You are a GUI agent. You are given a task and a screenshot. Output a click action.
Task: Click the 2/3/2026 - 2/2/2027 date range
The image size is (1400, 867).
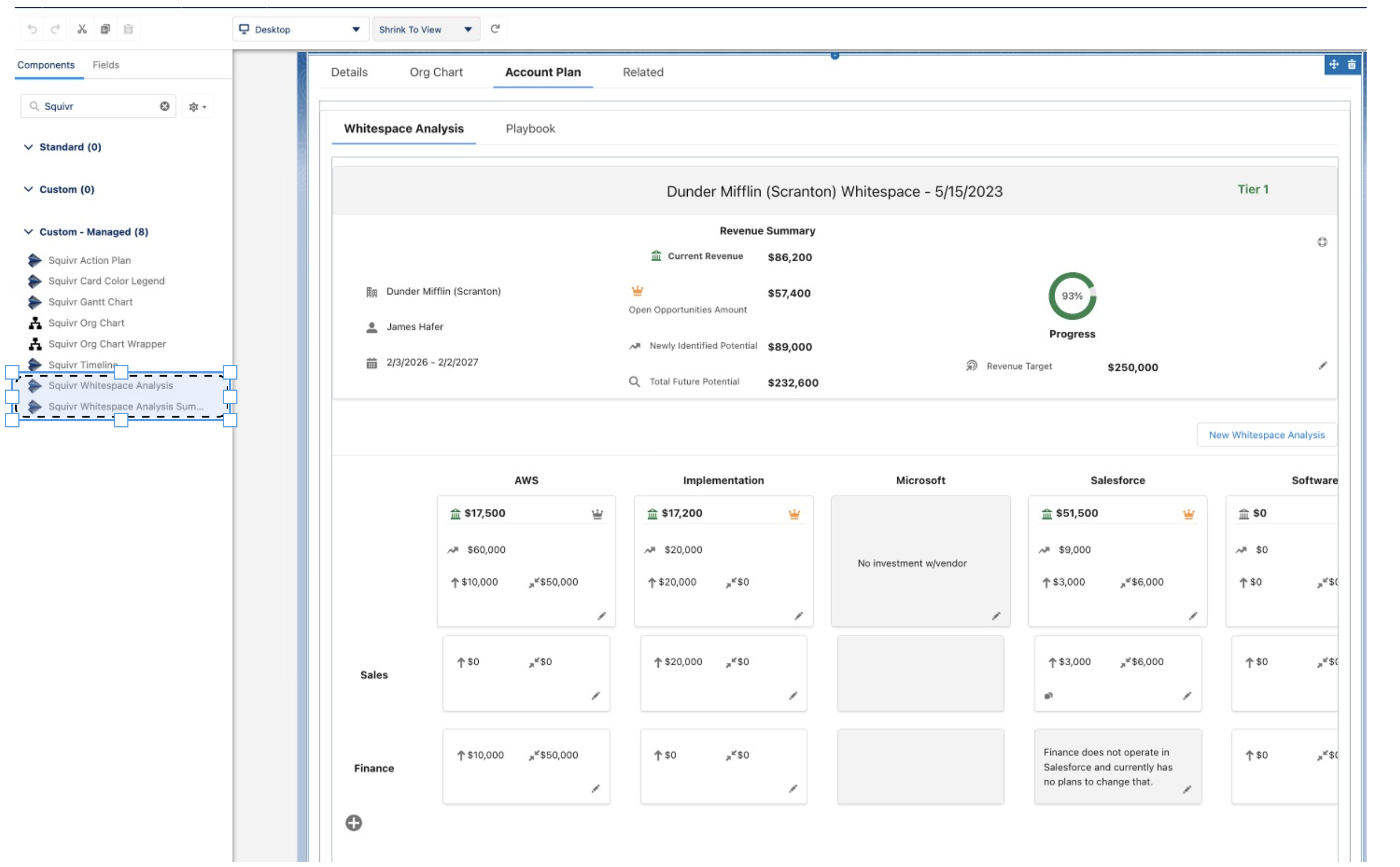pyautogui.click(x=432, y=362)
